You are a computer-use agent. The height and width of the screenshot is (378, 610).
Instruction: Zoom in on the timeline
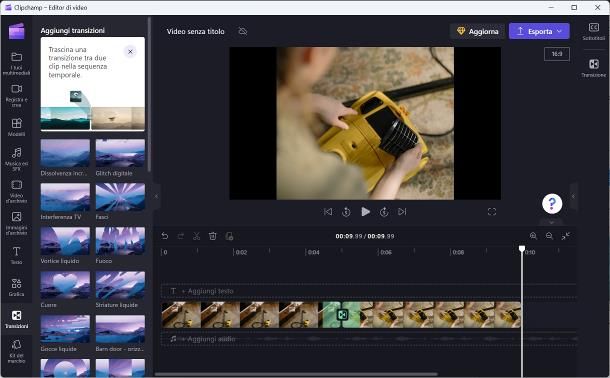[x=533, y=236]
